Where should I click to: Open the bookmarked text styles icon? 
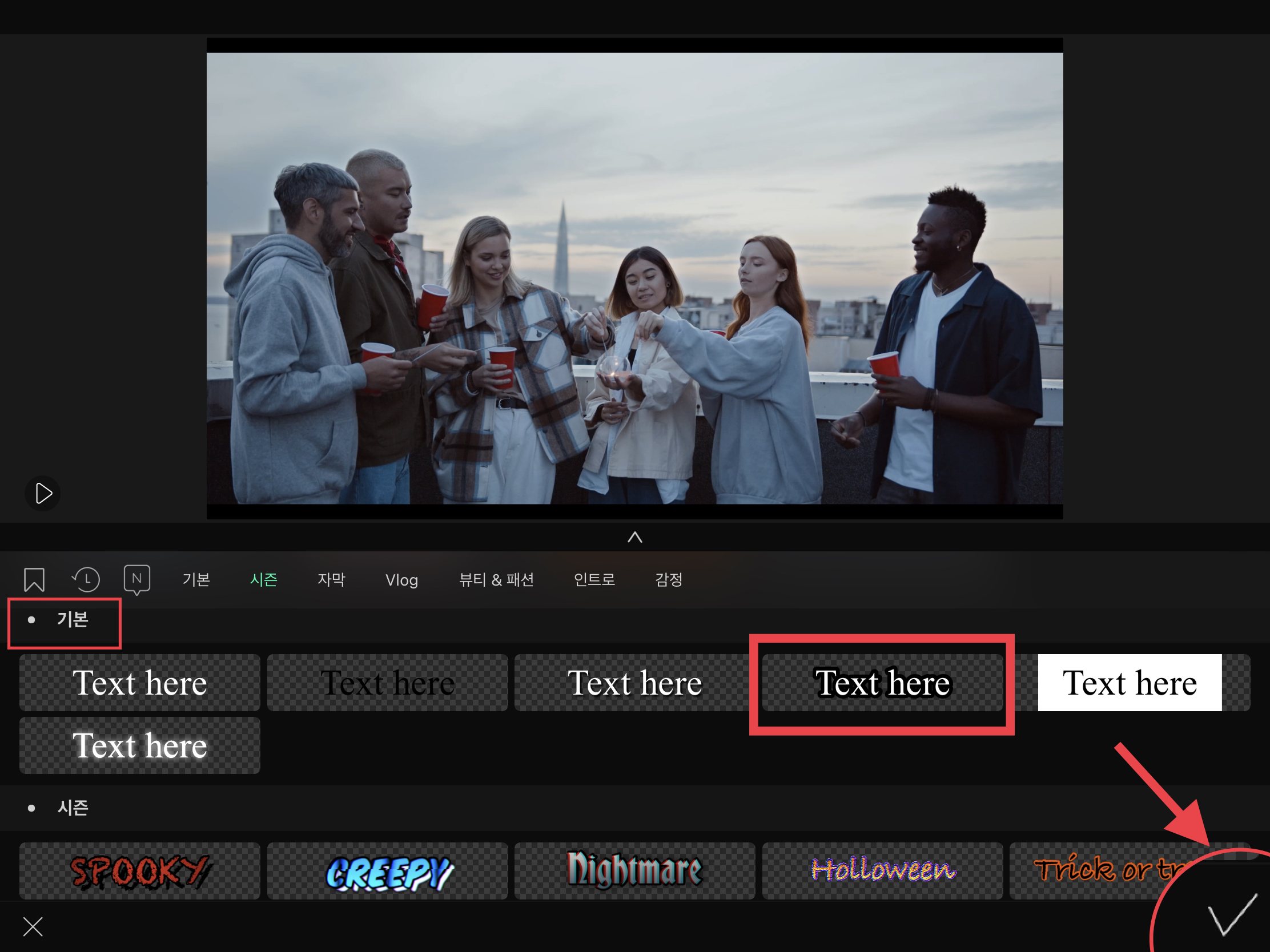pos(34,579)
